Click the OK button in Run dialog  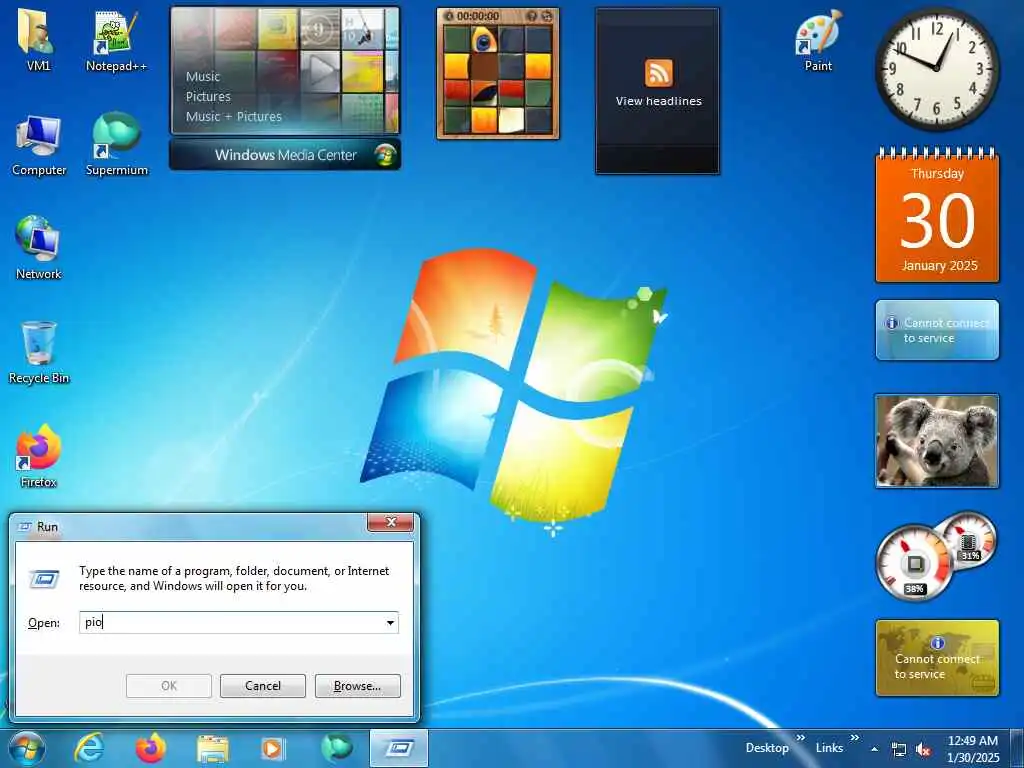click(x=168, y=686)
